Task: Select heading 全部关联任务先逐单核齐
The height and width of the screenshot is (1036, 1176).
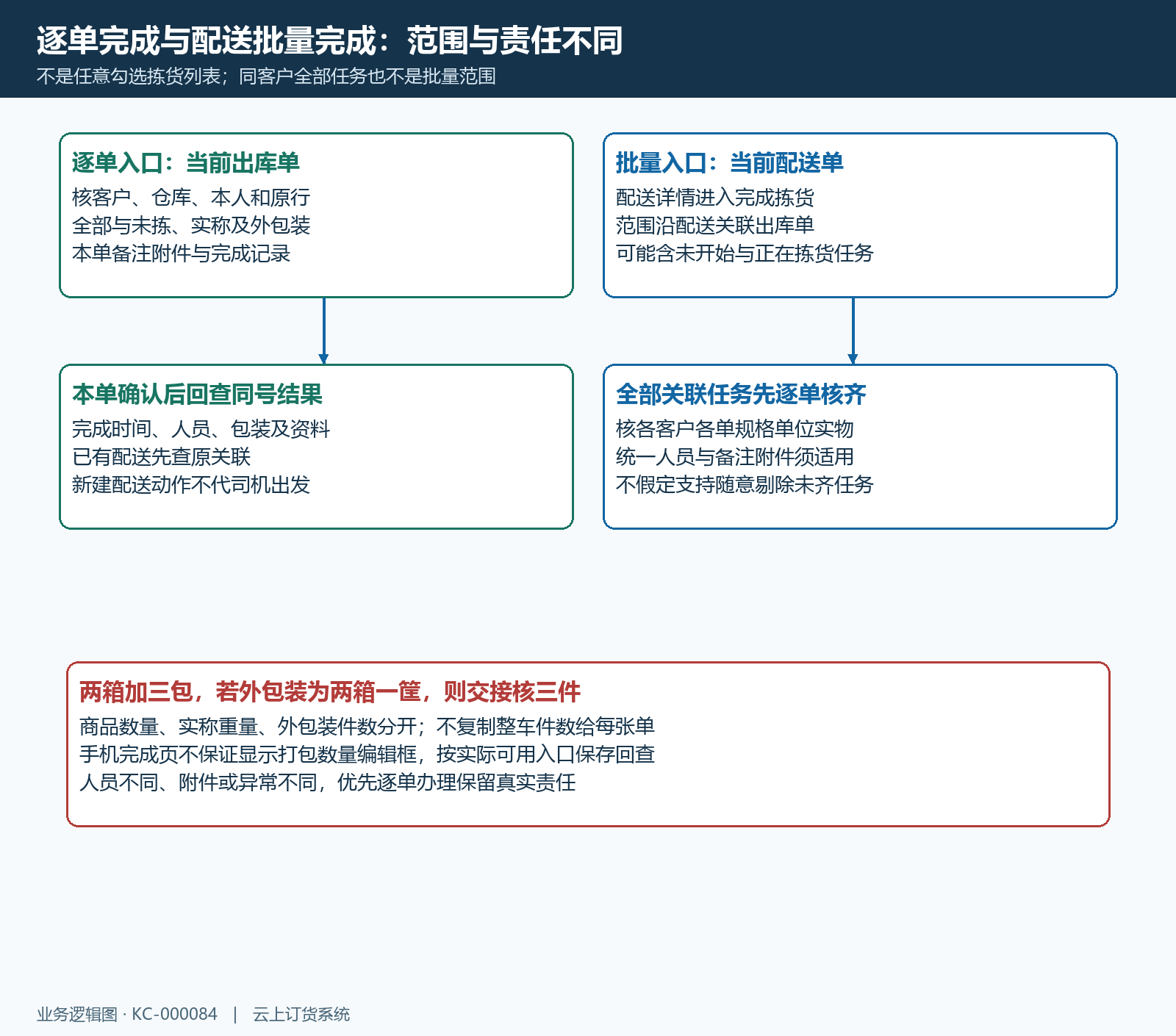Action: pyautogui.click(x=741, y=395)
